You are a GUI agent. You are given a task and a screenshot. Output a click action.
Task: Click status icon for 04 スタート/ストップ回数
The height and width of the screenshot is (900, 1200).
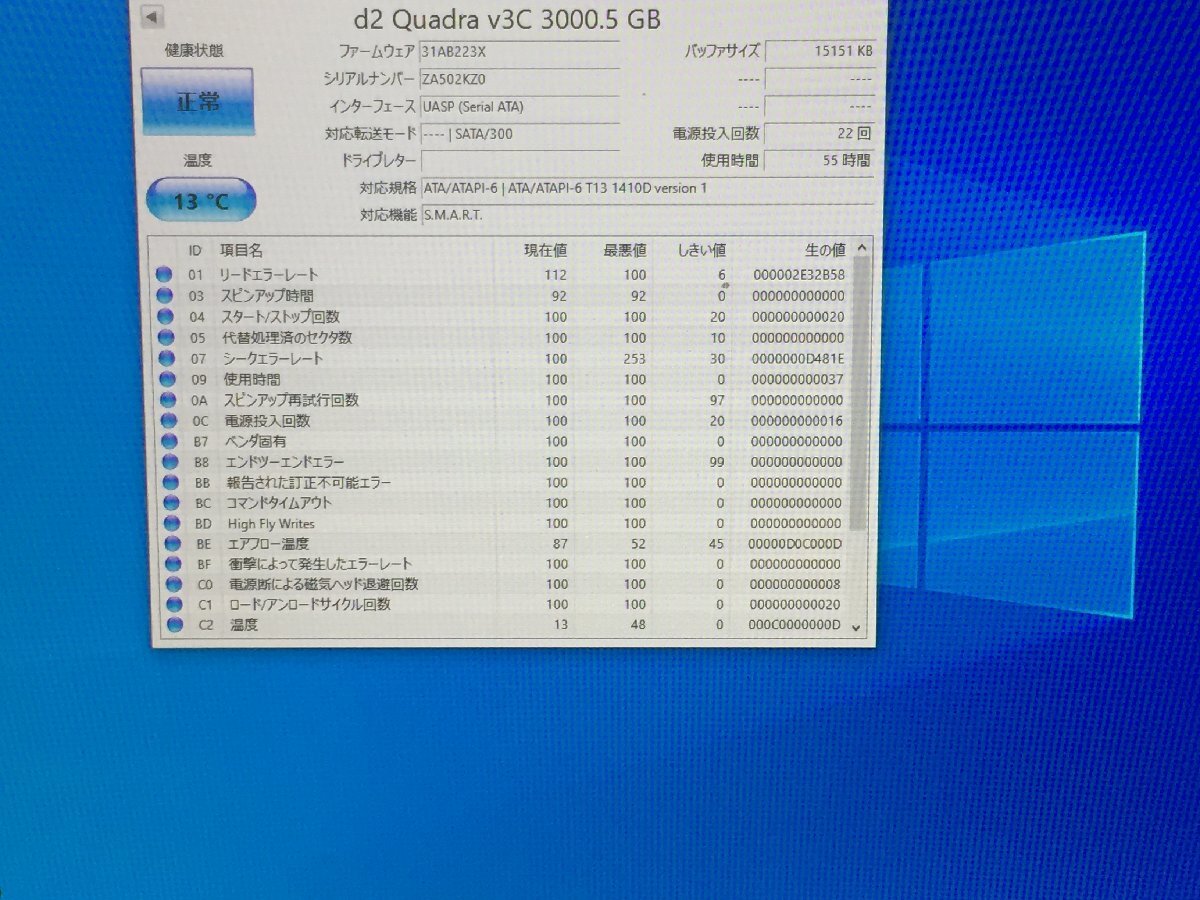(165, 317)
